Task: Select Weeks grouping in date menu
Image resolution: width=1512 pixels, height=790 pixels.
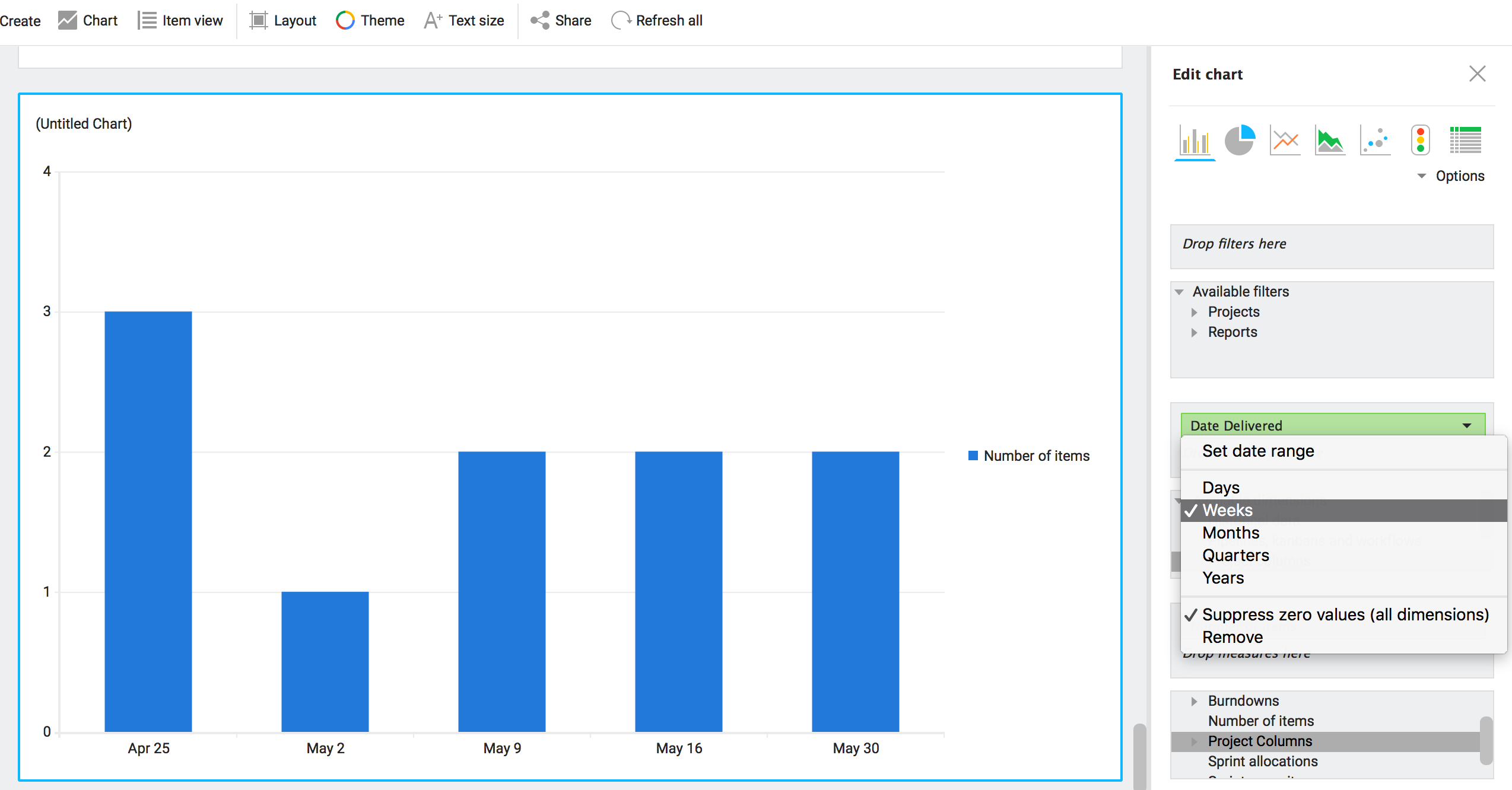Action: coord(1227,511)
